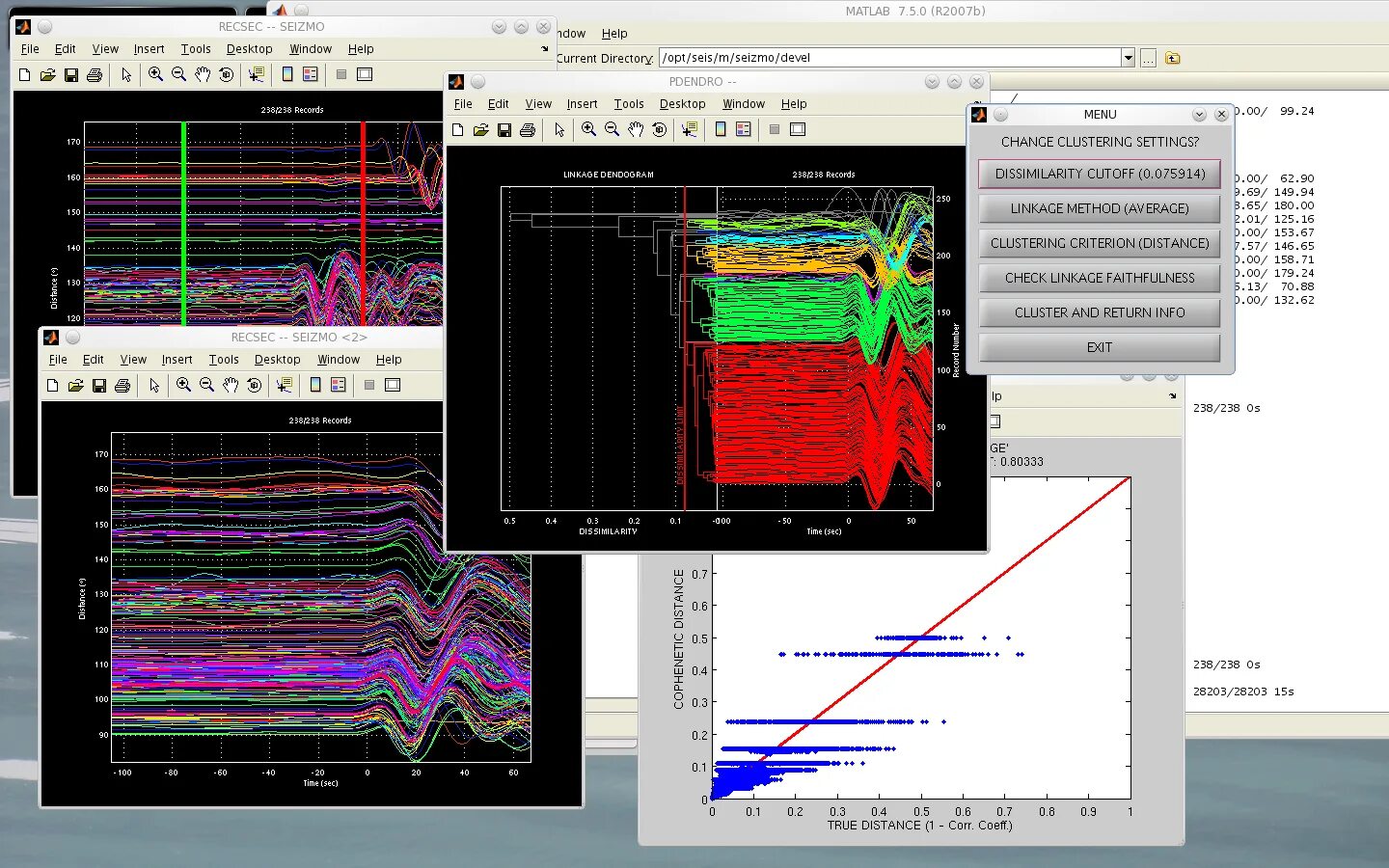Click red dissimilarity cutoff line in dendrogram

tap(685, 349)
